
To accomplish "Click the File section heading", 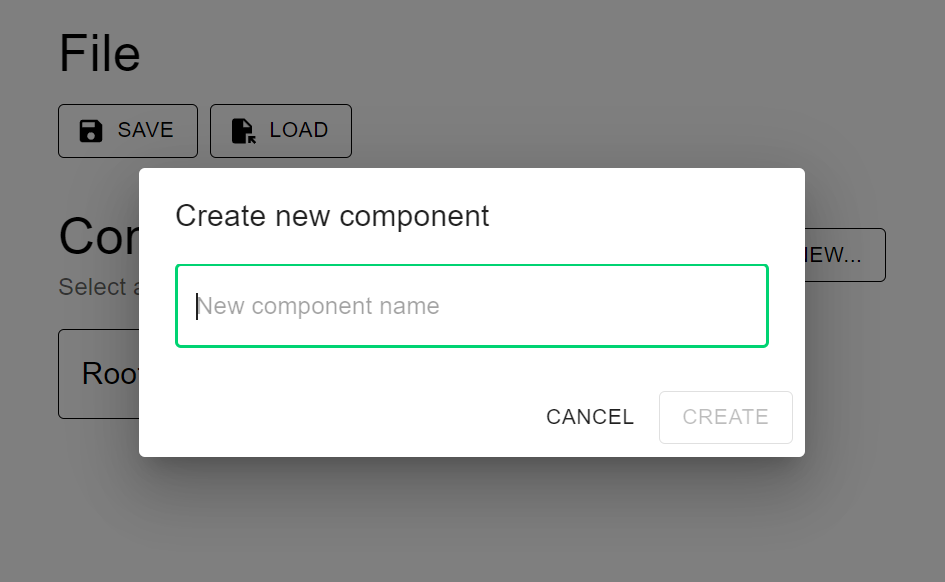I will 99,54.
